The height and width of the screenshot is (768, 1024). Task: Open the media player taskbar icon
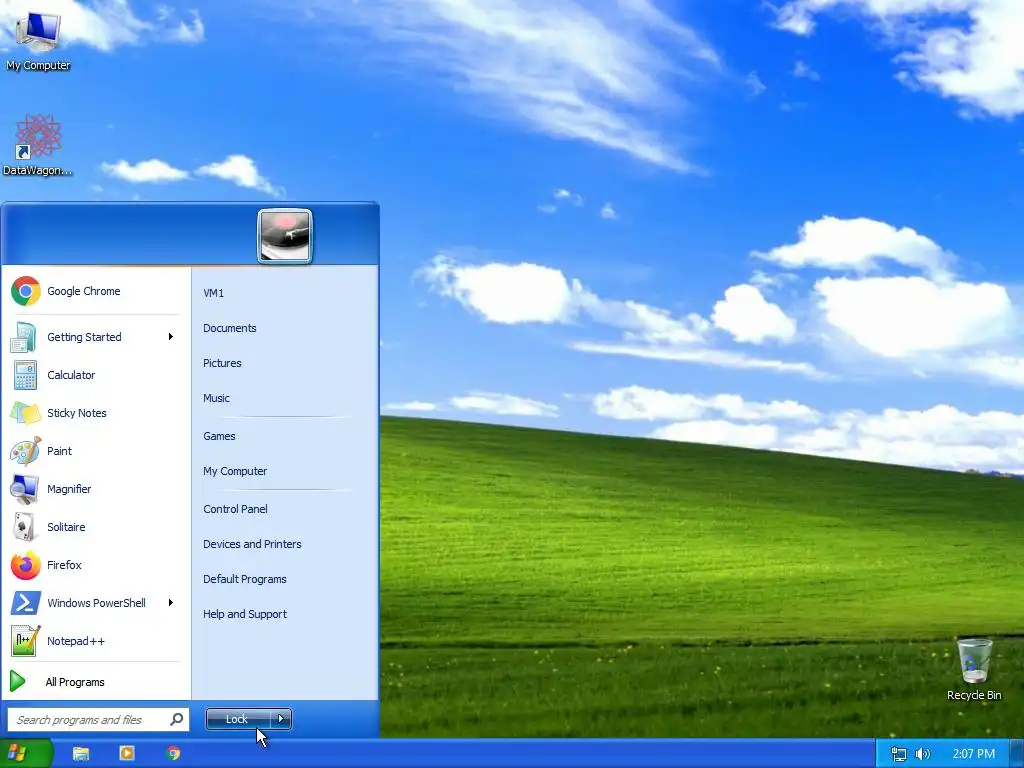pyautogui.click(x=127, y=754)
